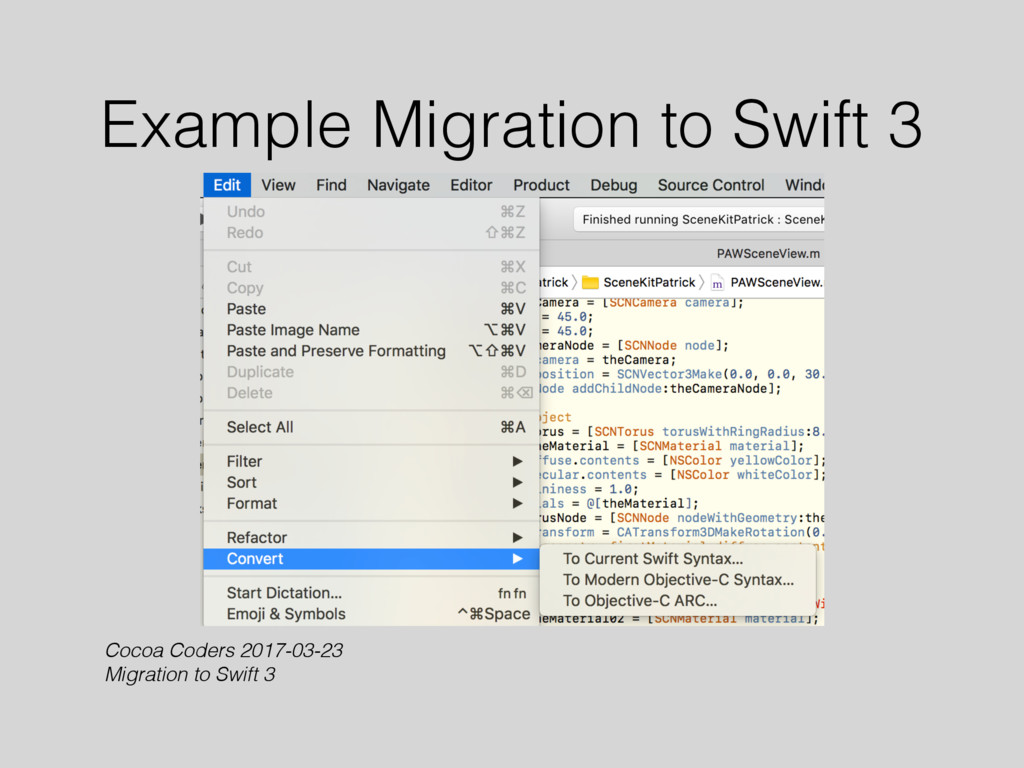Choose To Current Swift Syntax...
This screenshot has height=768, width=1024.
678,558
